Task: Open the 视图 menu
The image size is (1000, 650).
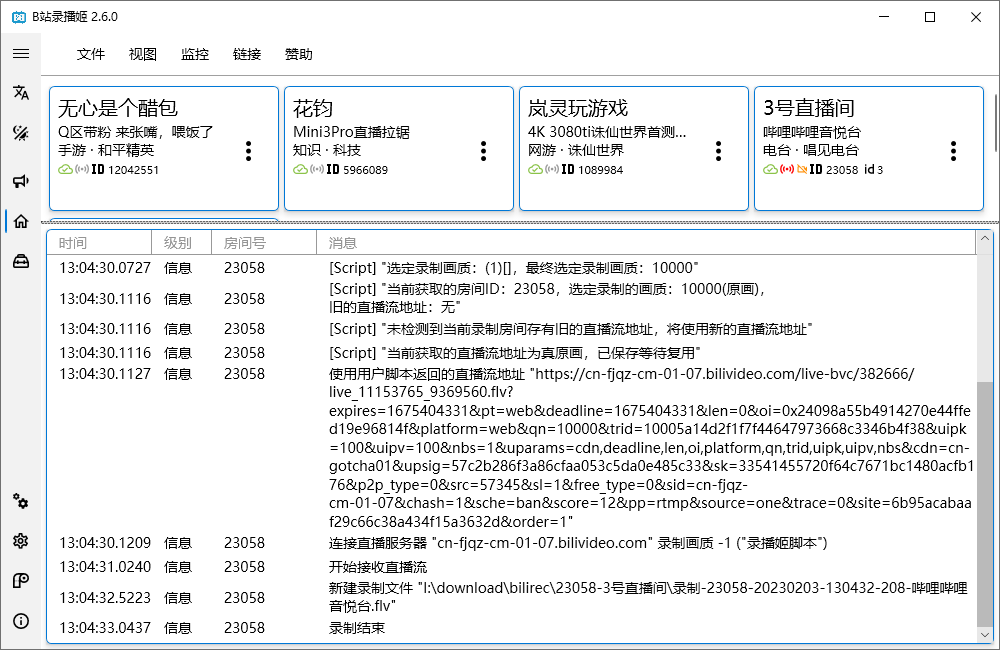Action: click(143, 55)
